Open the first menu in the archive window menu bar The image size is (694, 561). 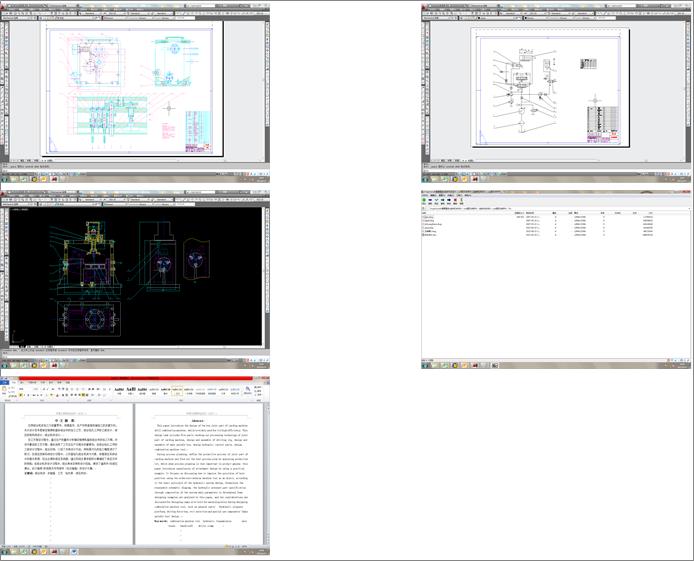point(426,195)
